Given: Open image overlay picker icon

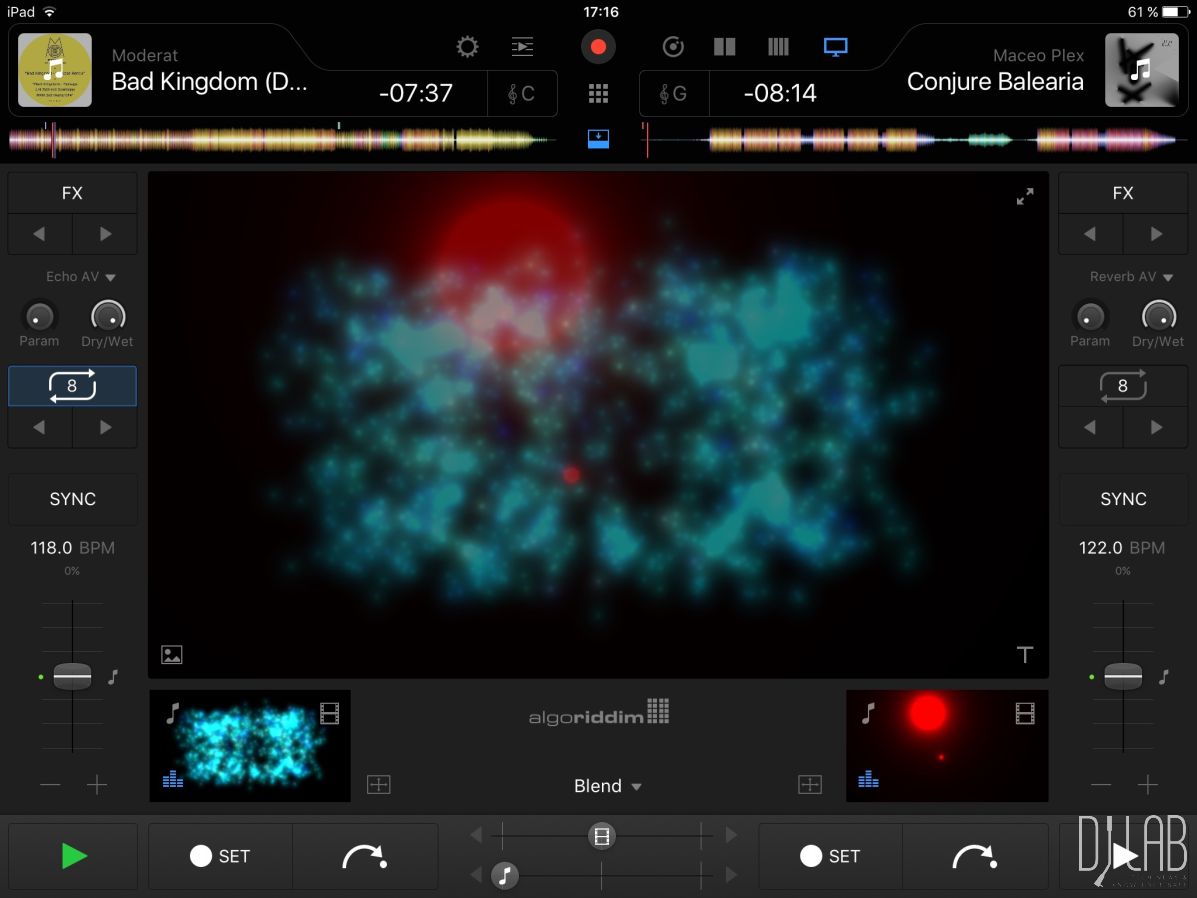Looking at the screenshot, I should click(x=172, y=655).
